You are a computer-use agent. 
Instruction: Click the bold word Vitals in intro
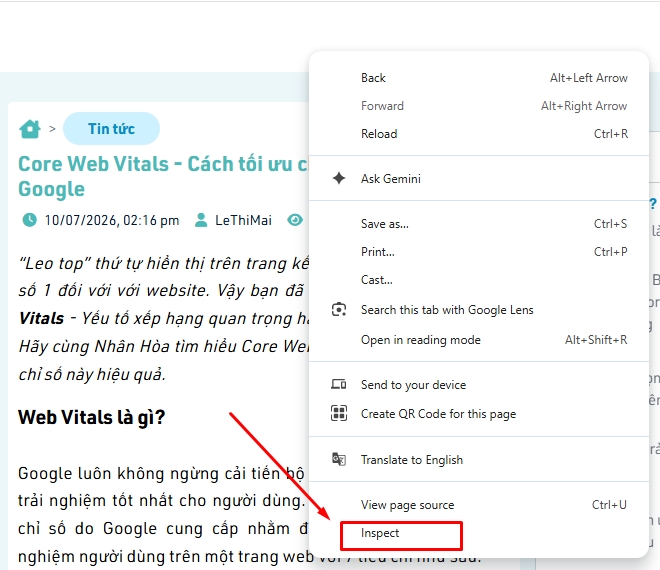[41, 318]
